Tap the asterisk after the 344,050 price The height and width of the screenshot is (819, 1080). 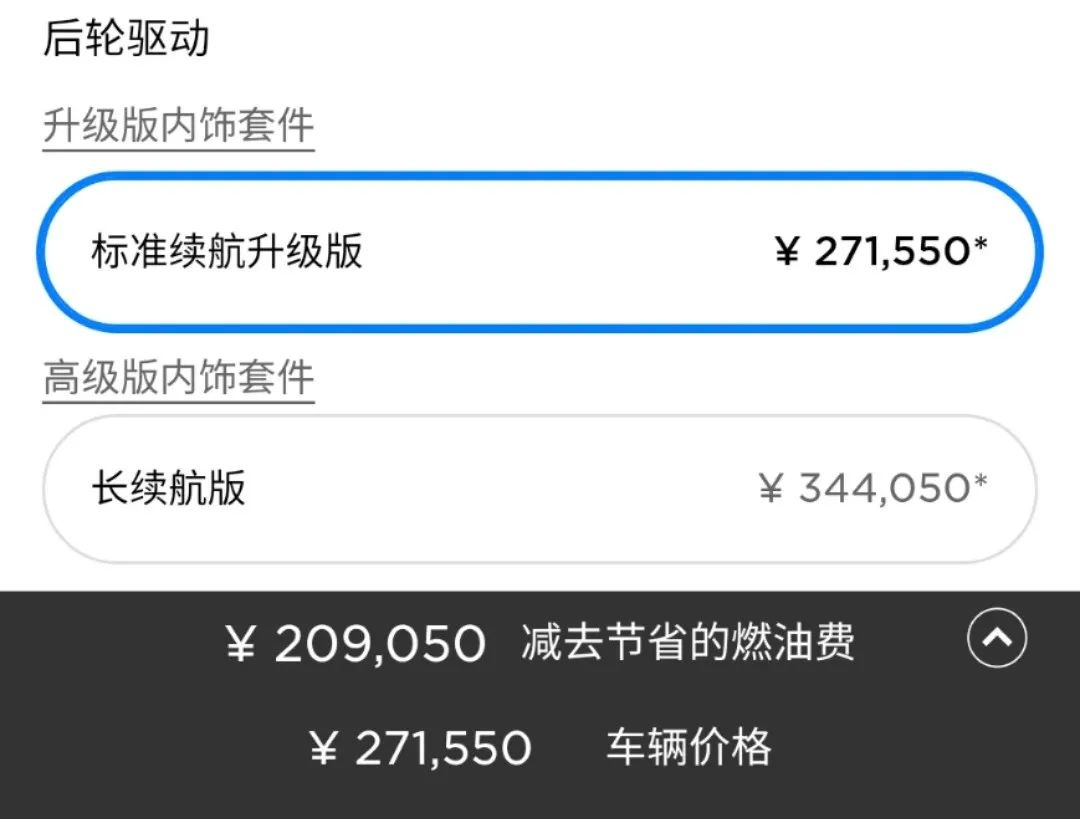[980, 482]
